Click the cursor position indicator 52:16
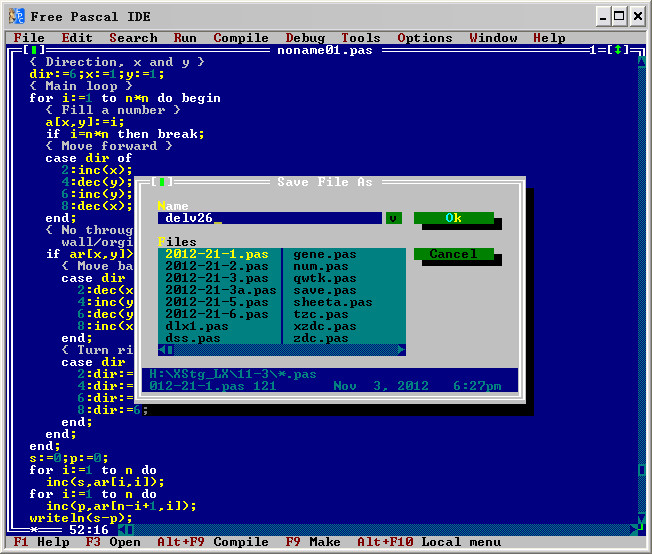The width and height of the screenshot is (652, 554). coord(89,530)
